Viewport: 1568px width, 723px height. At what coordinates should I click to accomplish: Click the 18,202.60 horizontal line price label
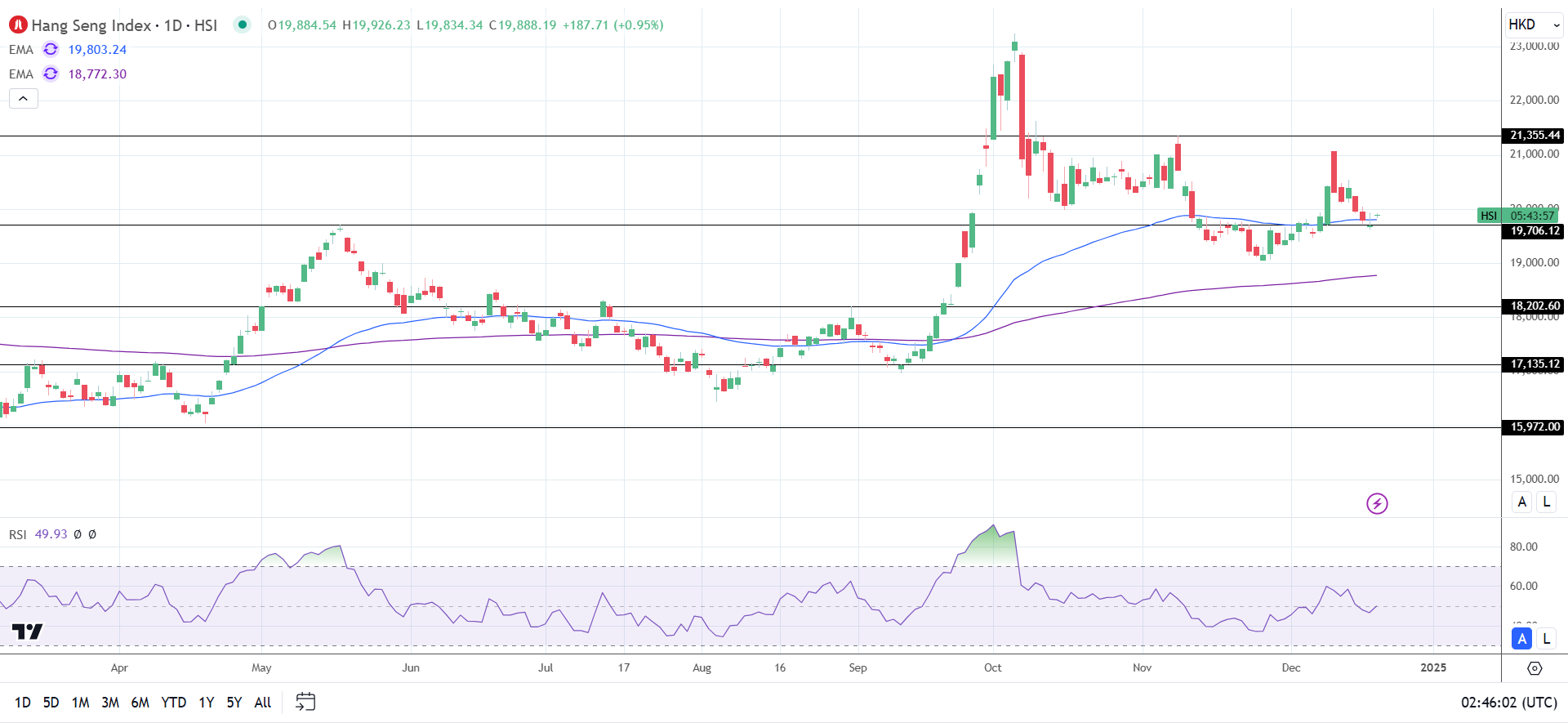[1534, 306]
